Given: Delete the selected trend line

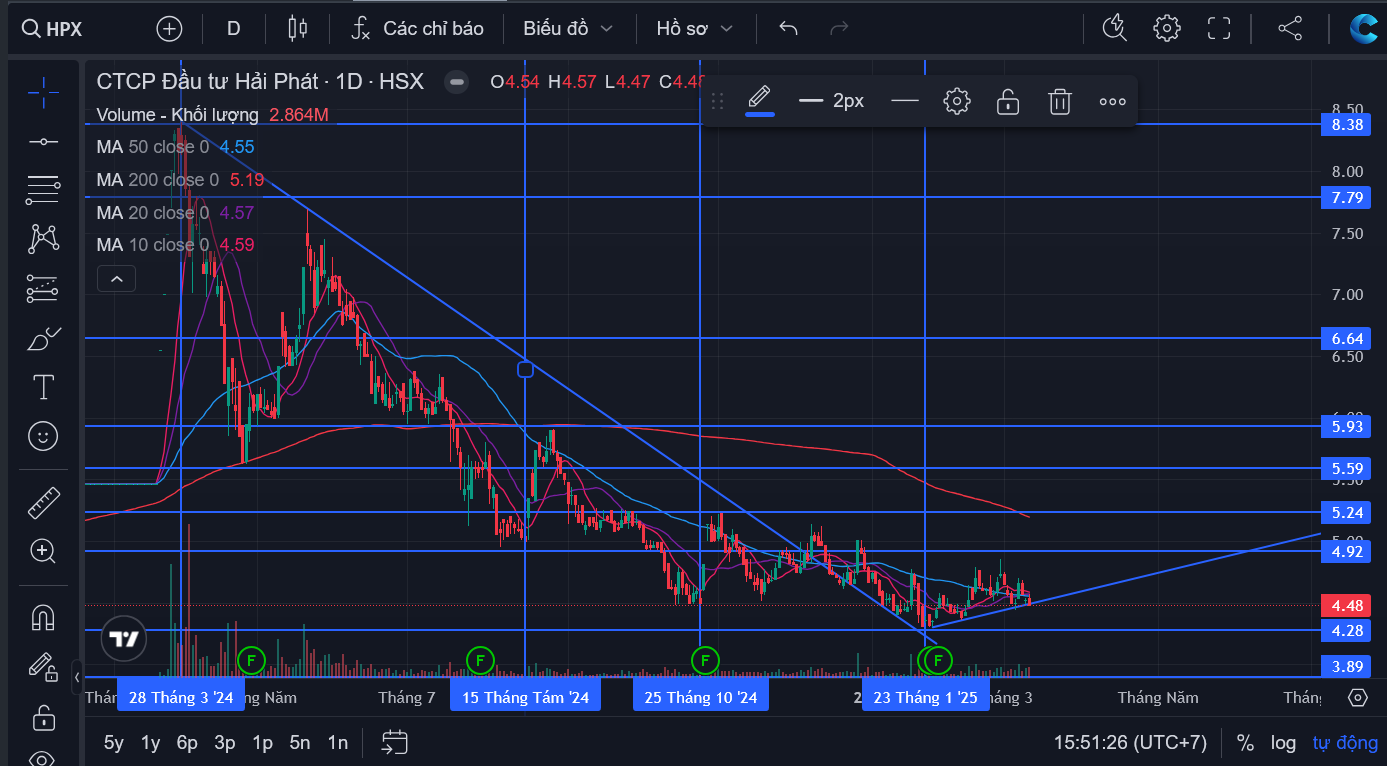Looking at the screenshot, I should pos(1060,101).
